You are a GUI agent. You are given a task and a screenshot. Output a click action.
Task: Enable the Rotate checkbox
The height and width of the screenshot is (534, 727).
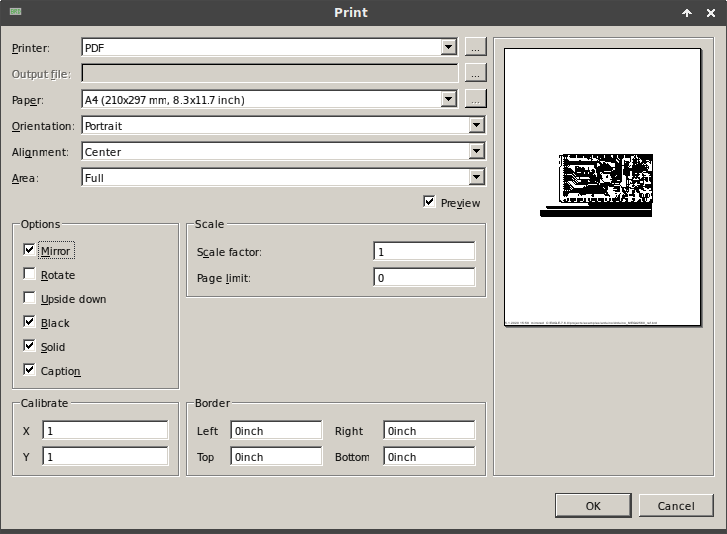[x=30, y=274]
